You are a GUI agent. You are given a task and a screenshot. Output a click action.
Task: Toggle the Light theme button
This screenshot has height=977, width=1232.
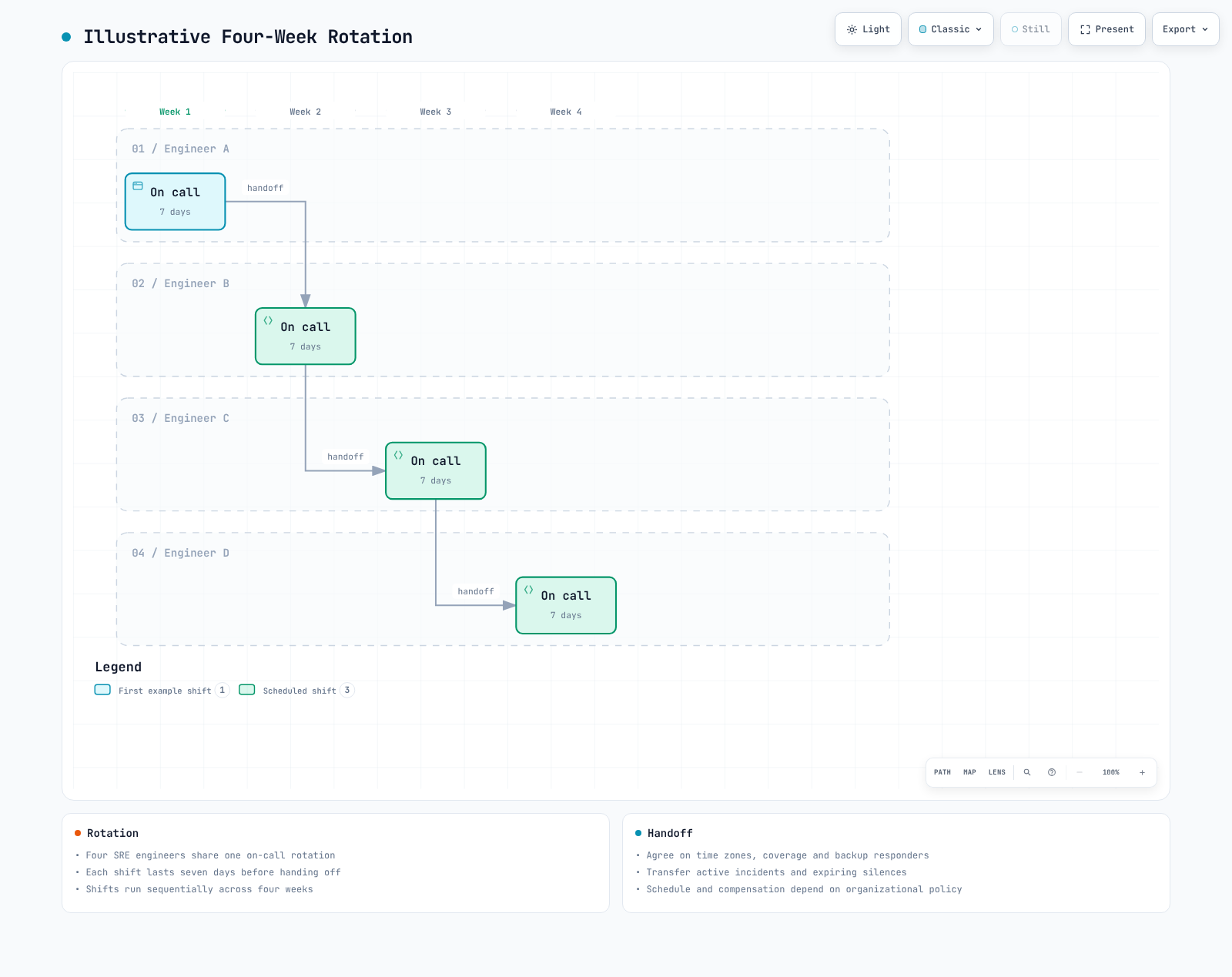[x=868, y=29]
